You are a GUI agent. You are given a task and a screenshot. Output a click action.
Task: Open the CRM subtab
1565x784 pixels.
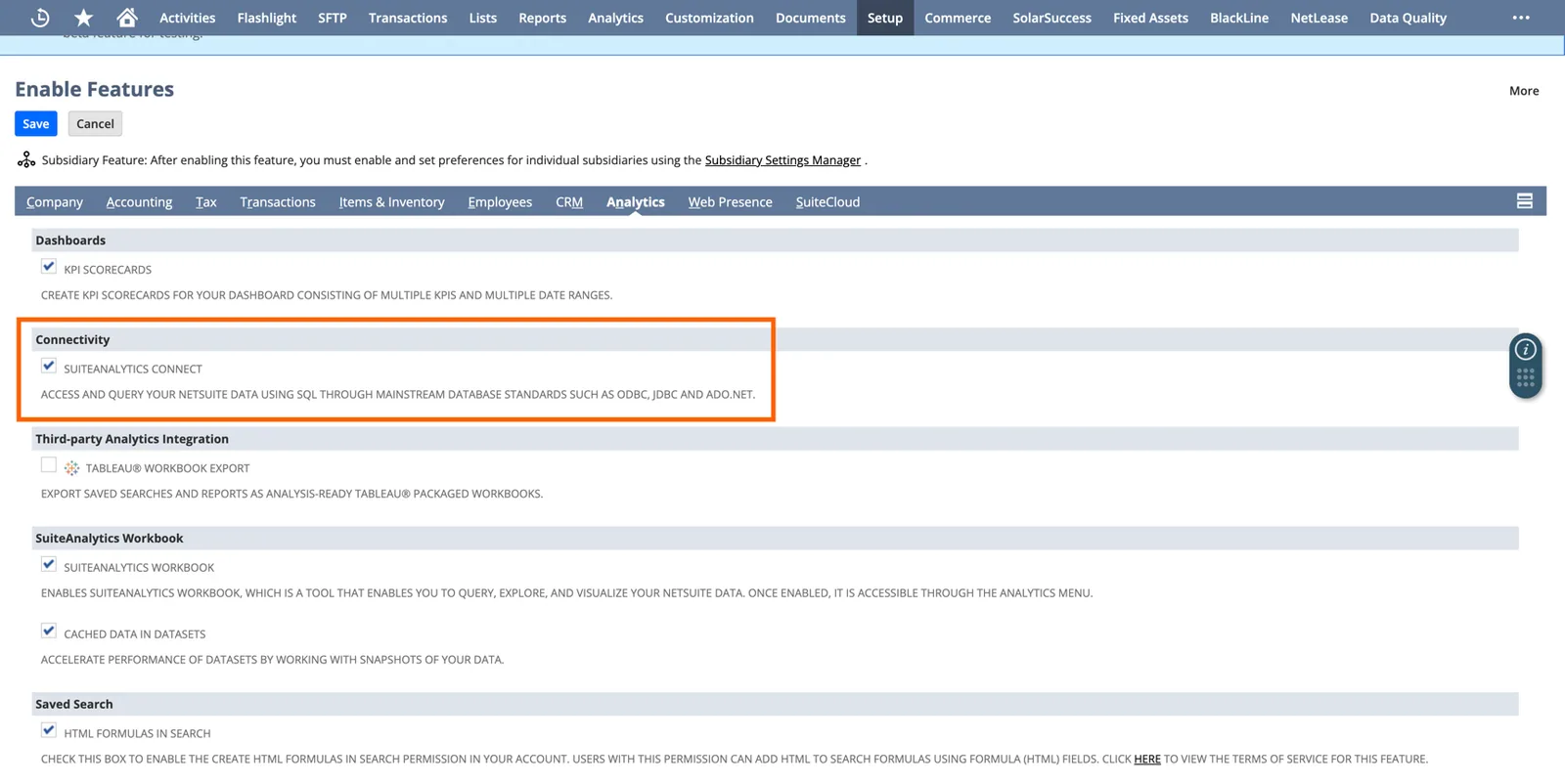tap(569, 202)
